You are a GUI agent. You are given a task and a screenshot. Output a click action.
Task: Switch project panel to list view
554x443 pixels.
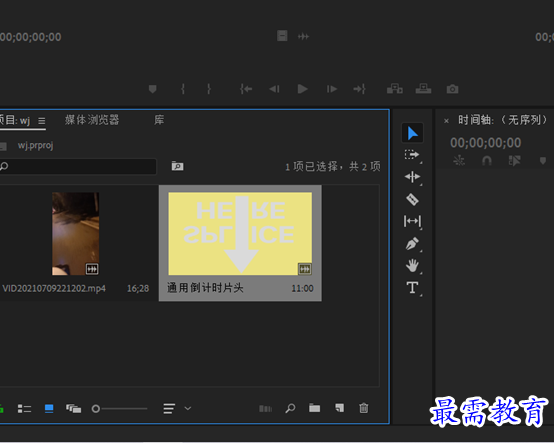tap(24, 409)
